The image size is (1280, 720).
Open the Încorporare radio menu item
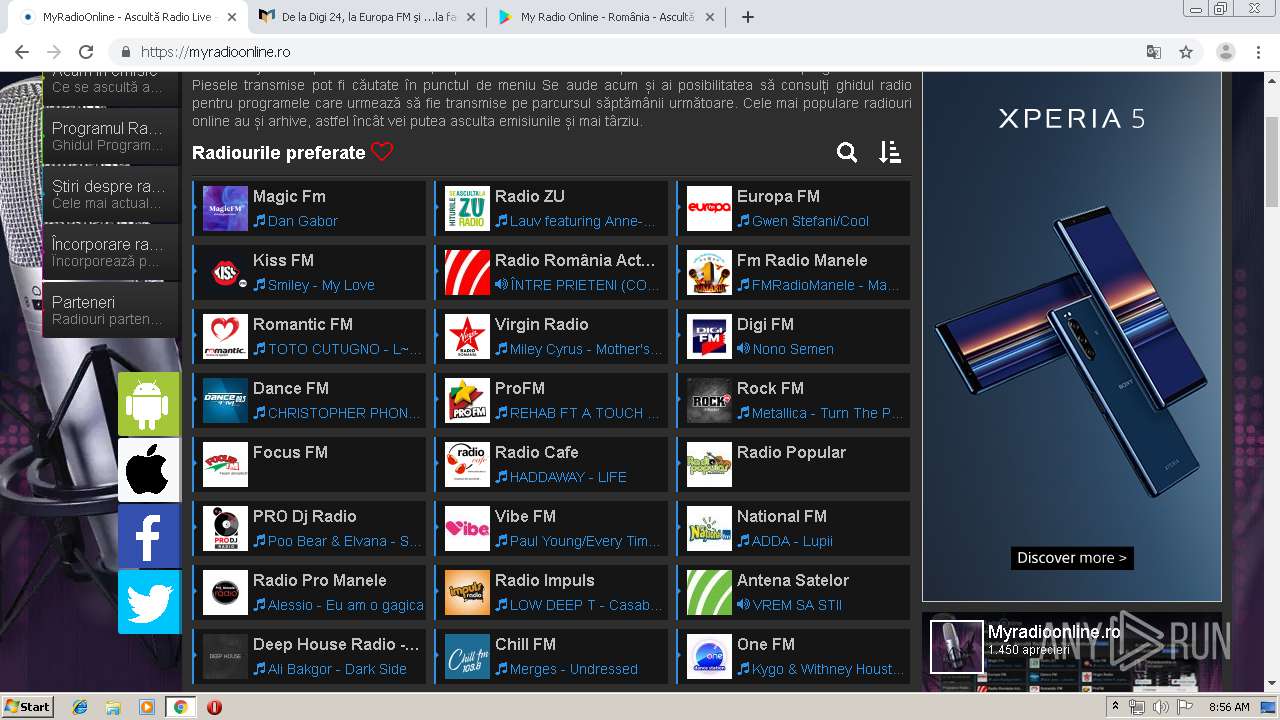(111, 252)
